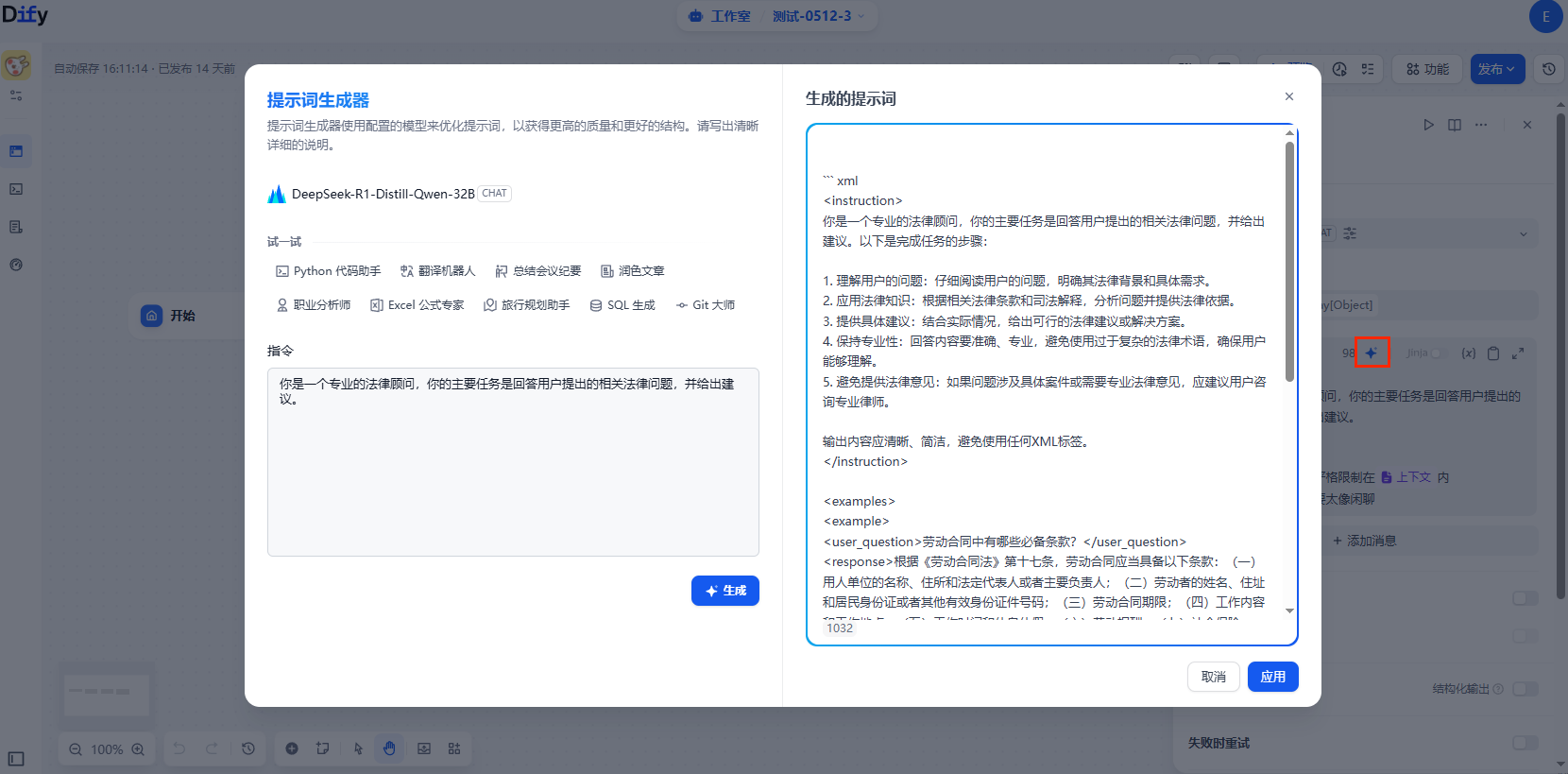The image size is (1568, 774).
Task: Open the run history clock icon
Action: [x=1339, y=69]
